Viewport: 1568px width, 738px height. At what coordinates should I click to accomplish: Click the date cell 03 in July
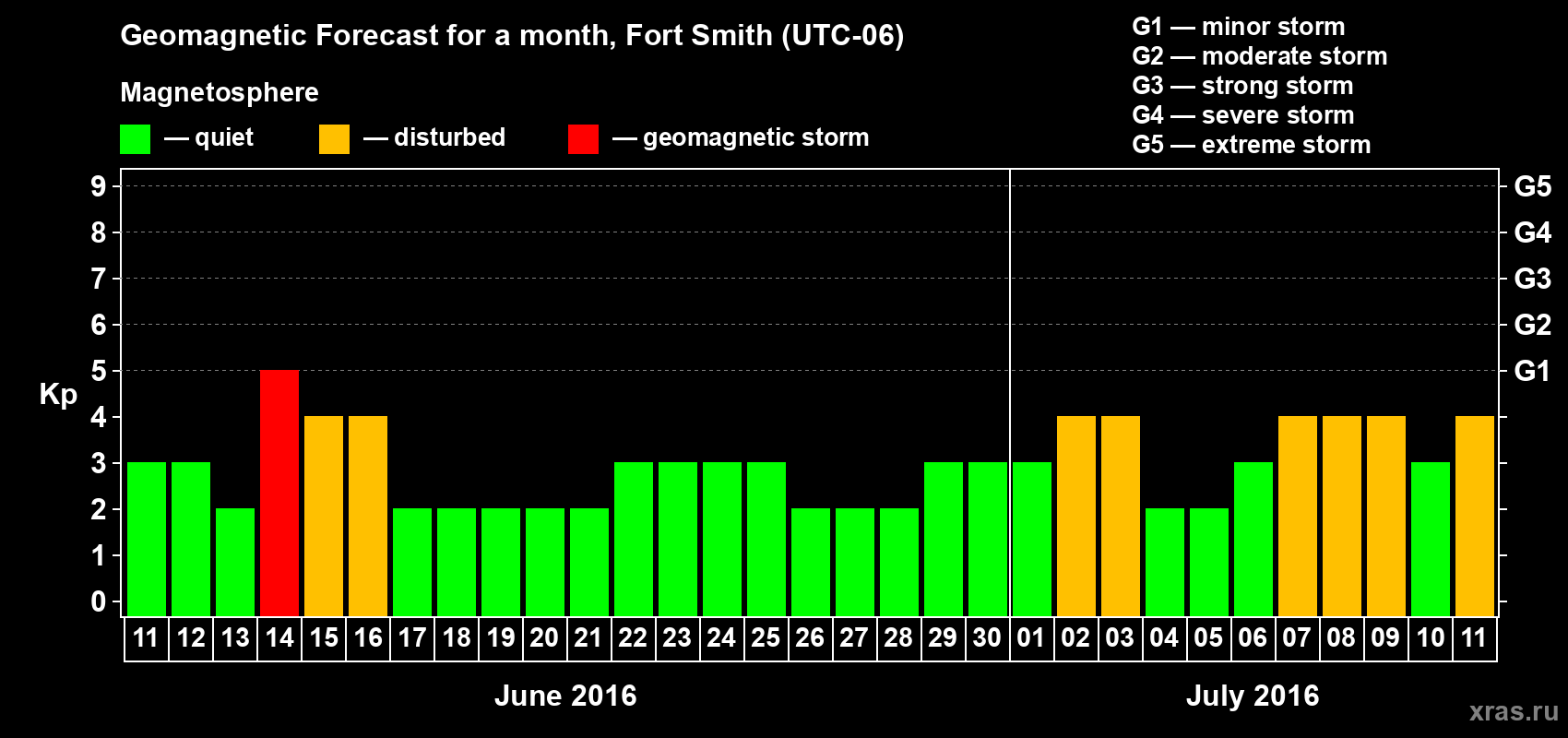[1121, 638]
